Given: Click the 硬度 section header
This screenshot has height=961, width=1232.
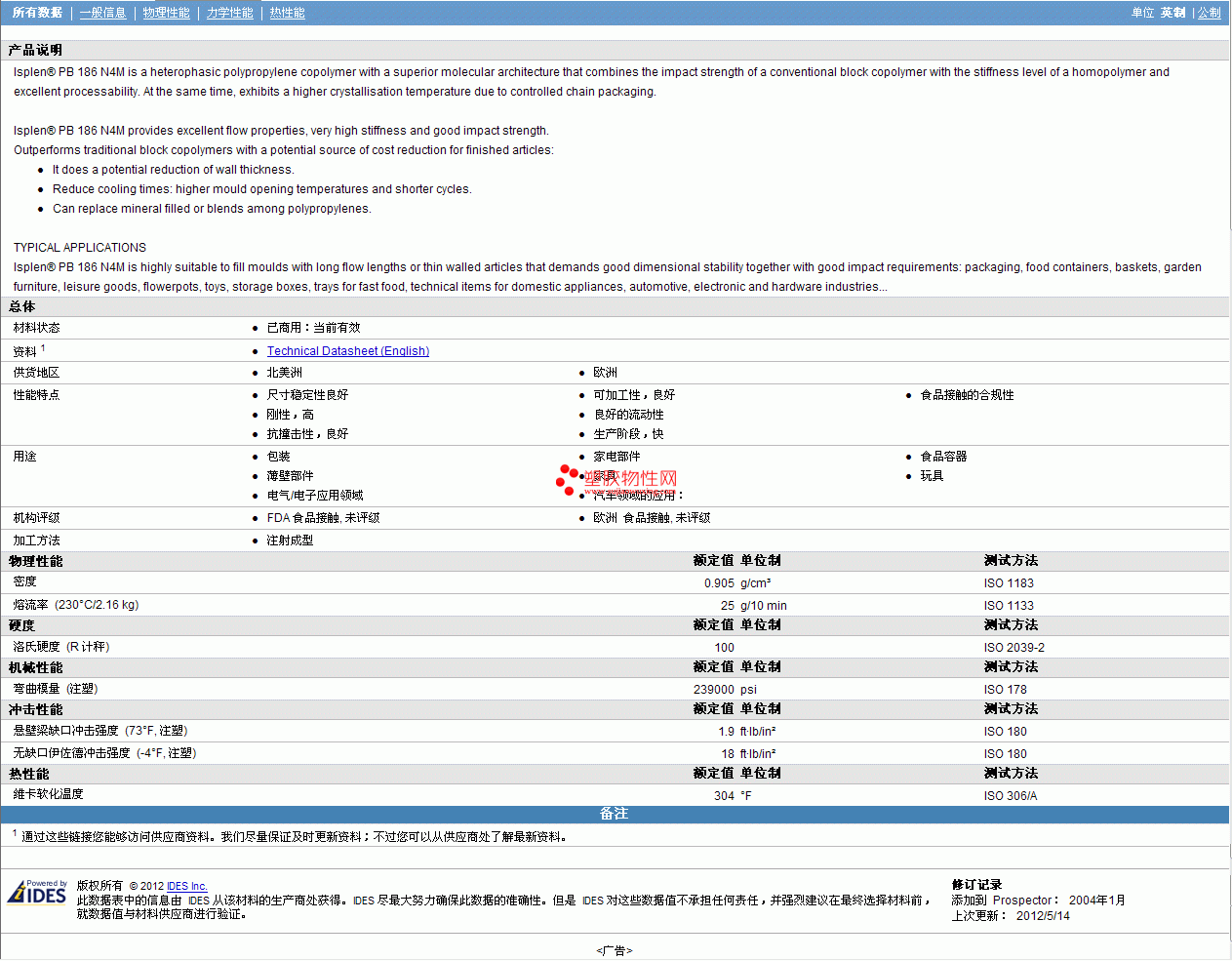Looking at the screenshot, I should [21, 625].
